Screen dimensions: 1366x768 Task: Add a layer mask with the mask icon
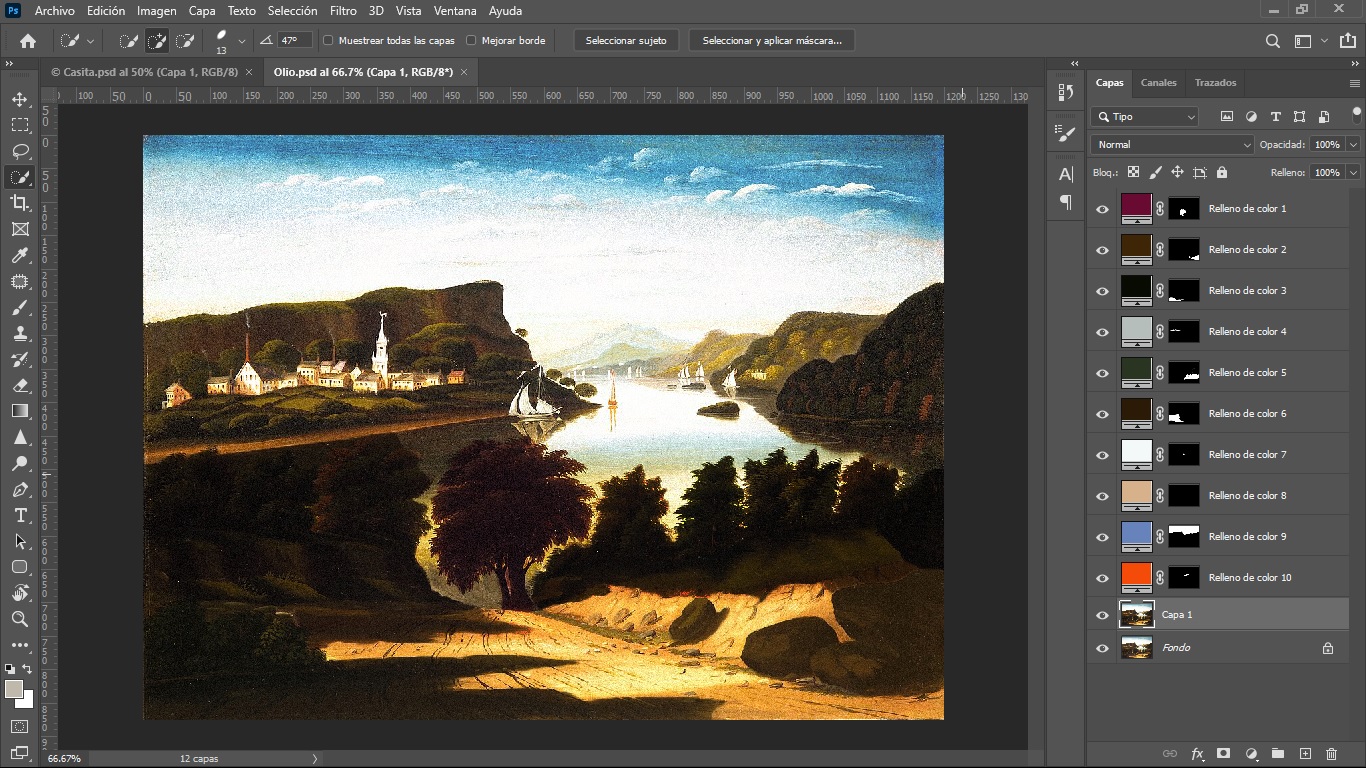[x=1223, y=754]
